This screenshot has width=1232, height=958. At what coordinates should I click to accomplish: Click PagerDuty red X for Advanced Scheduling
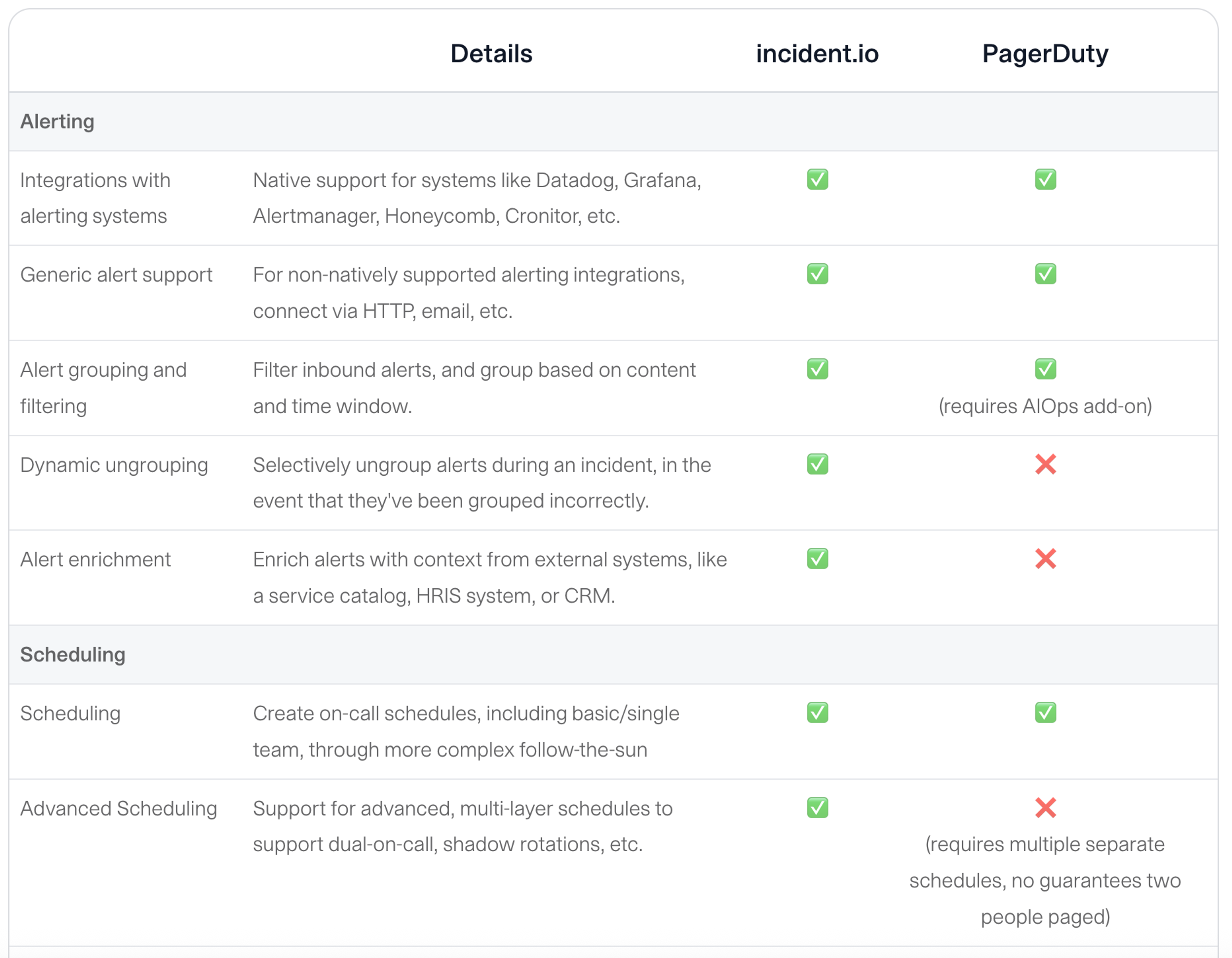pyautogui.click(x=1045, y=807)
